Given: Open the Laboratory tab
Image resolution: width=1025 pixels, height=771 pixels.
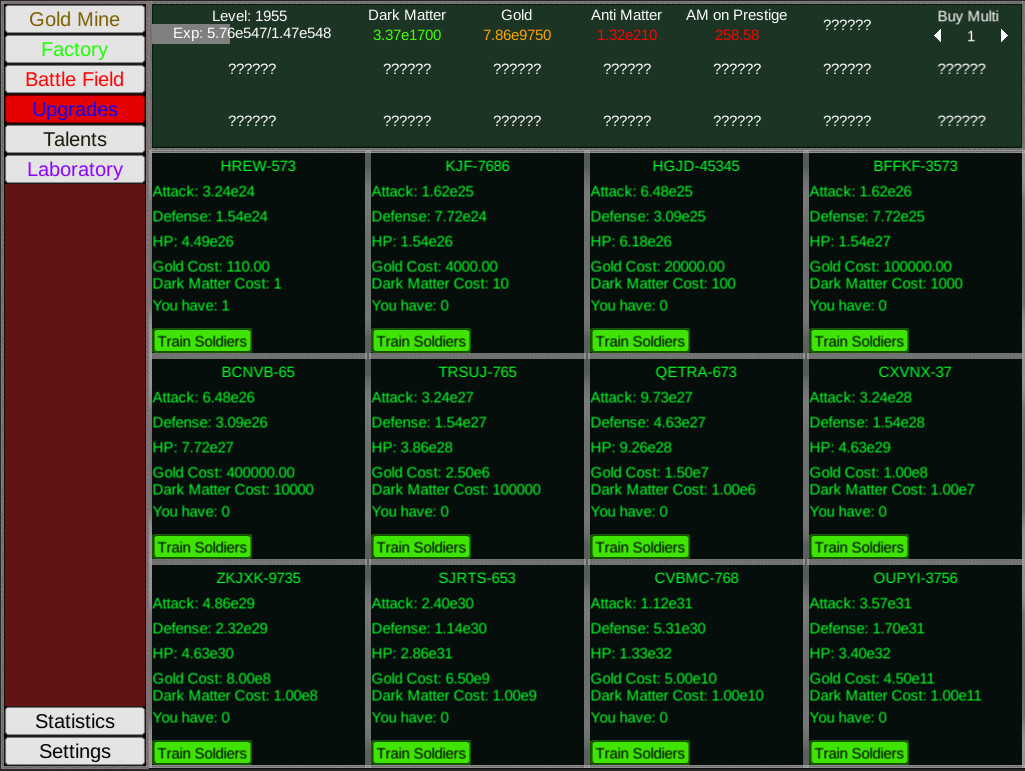Looking at the screenshot, I should tap(75, 169).
